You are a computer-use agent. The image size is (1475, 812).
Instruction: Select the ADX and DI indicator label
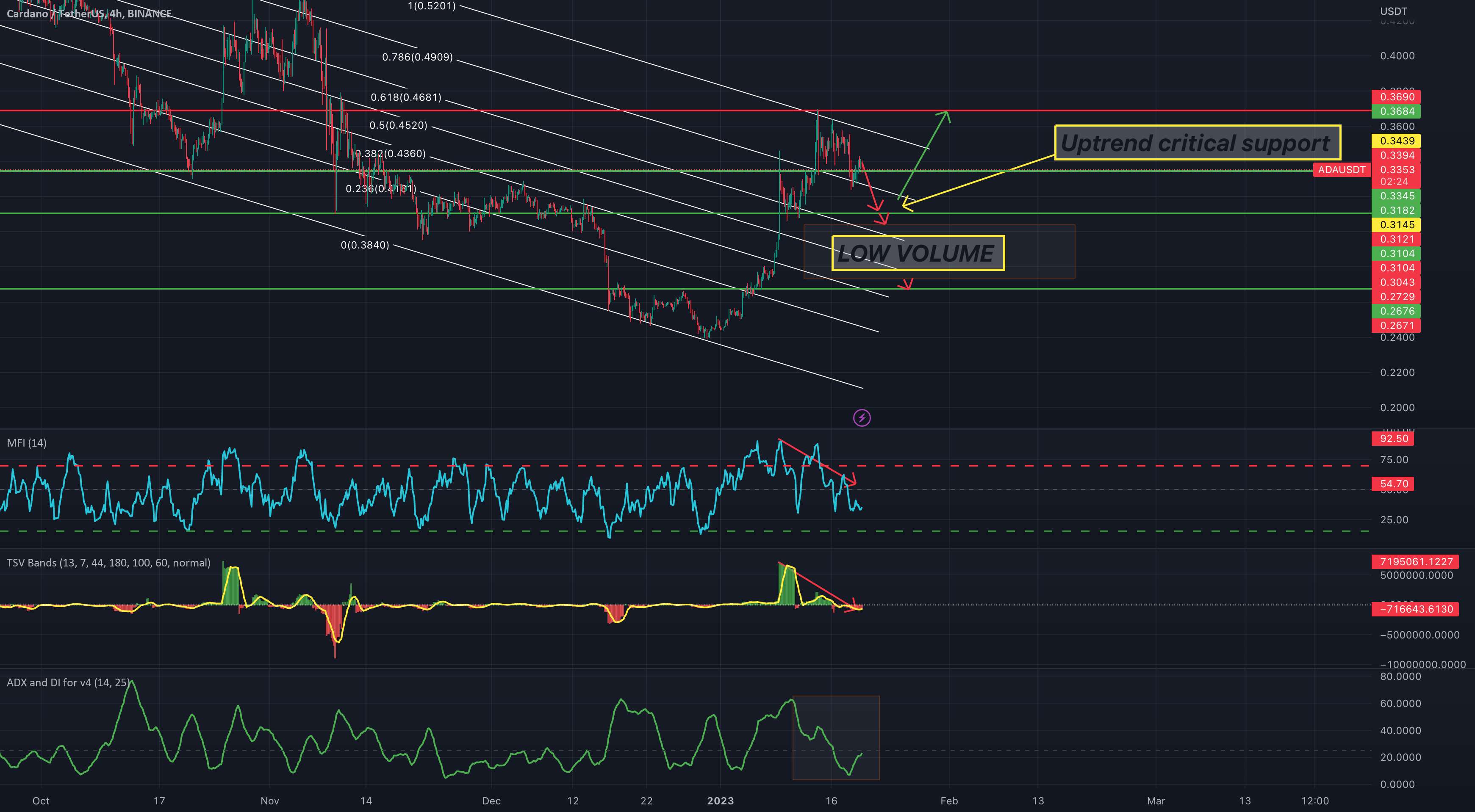68,683
